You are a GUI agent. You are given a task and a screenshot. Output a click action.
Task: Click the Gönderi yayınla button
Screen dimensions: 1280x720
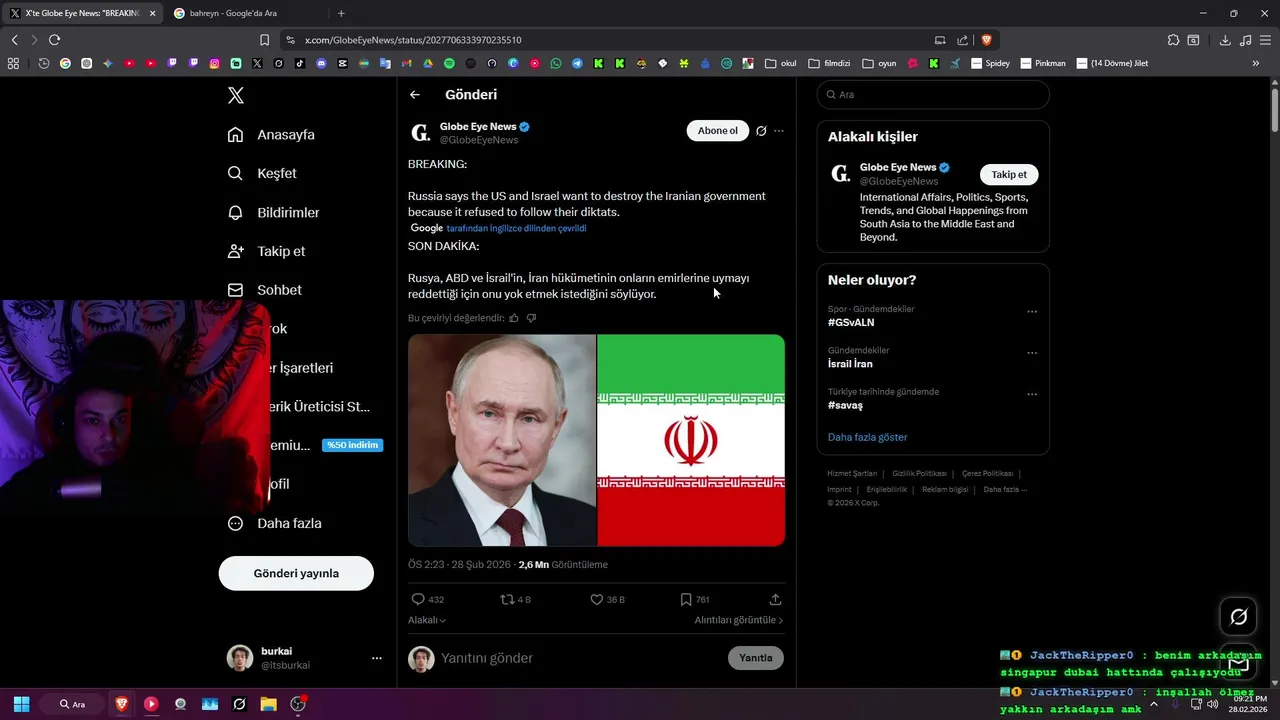[x=296, y=573]
